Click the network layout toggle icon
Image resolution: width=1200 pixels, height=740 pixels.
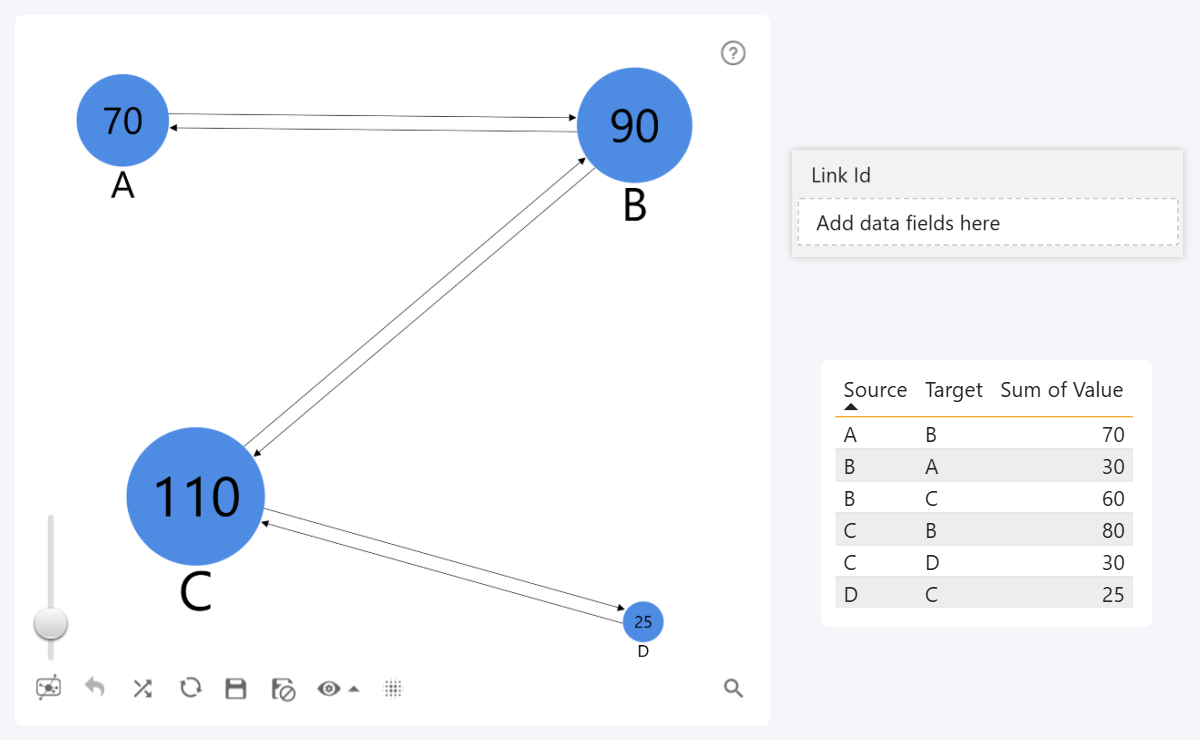click(48, 688)
